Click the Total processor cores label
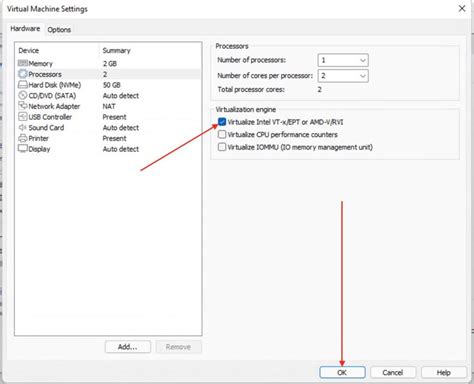474x384 pixels. pos(251,89)
